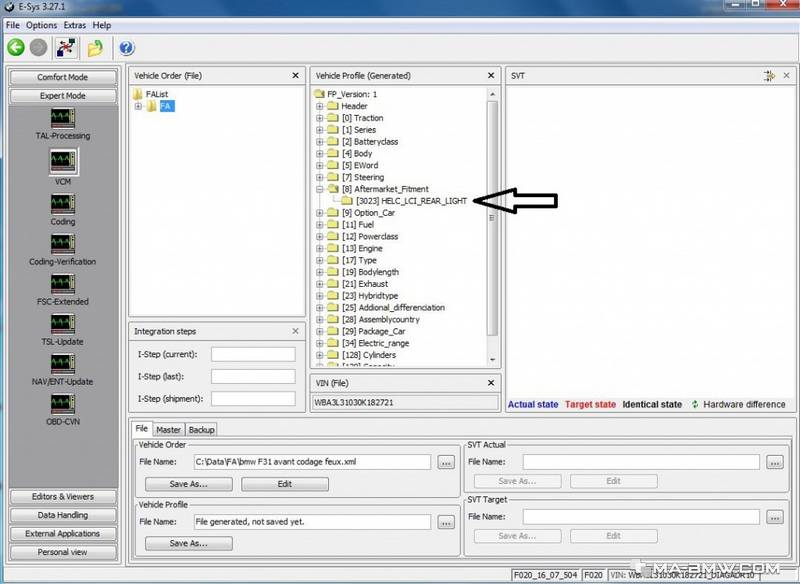The width and height of the screenshot is (800, 584).
Task: Close the VIN (File) panel
Action: click(x=491, y=383)
